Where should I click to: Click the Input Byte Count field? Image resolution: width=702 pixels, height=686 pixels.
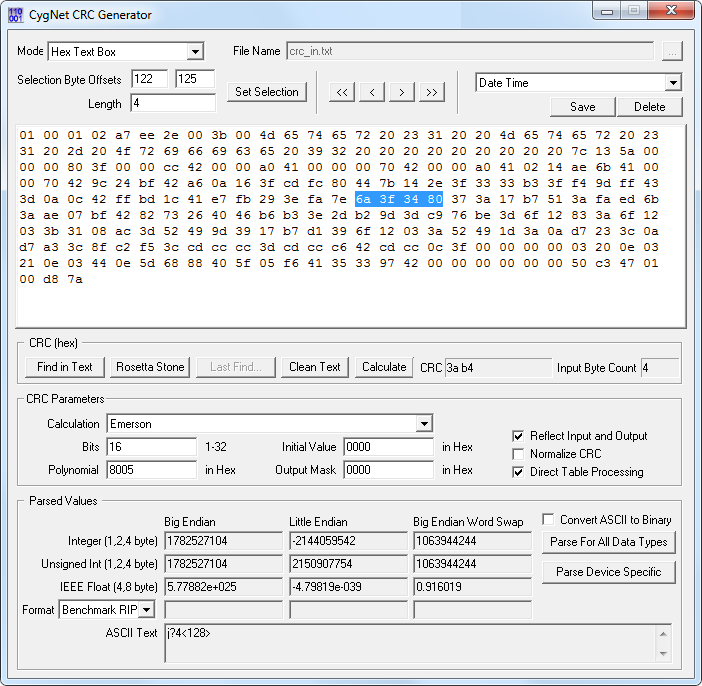pyautogui.click(x=660, y=368)
